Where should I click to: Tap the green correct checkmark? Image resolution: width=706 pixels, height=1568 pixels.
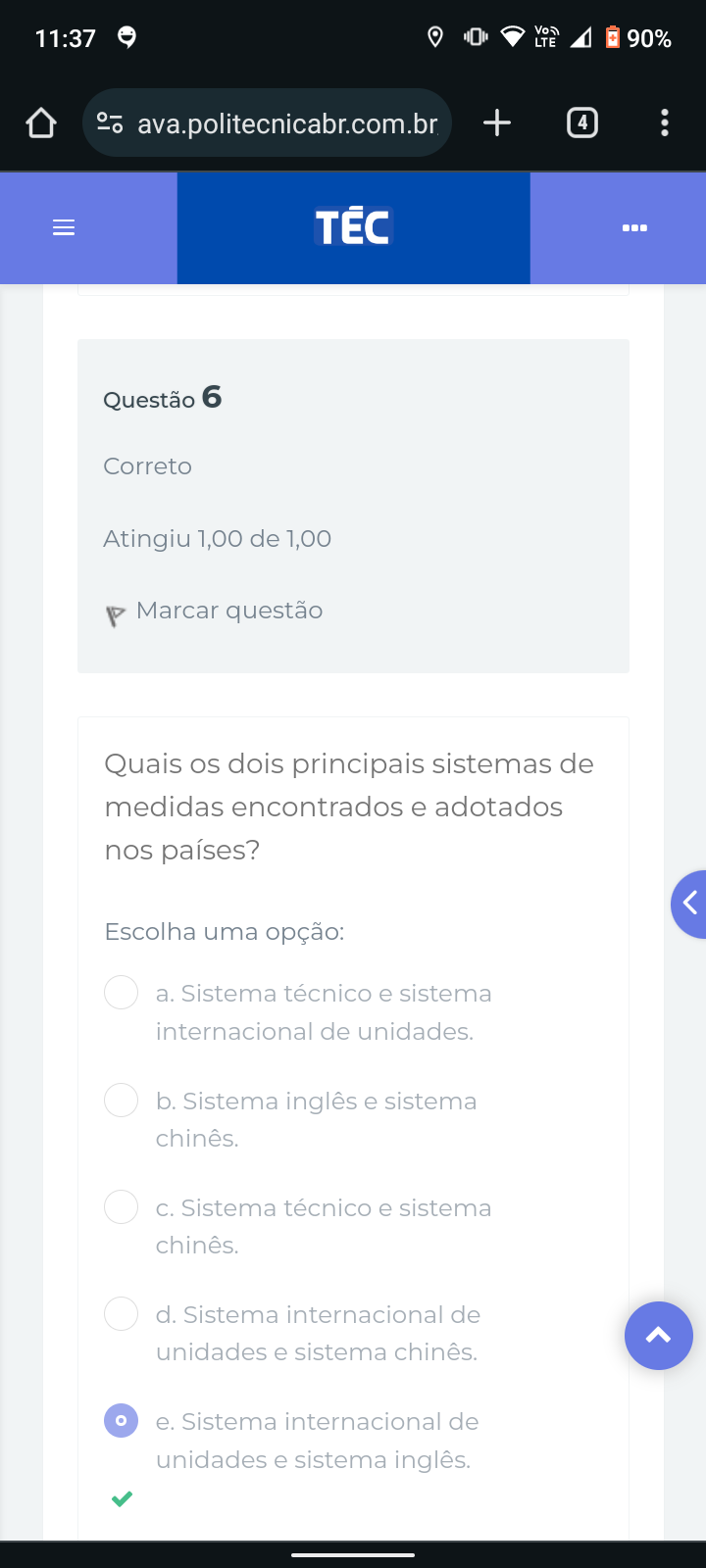(122, 1498)
